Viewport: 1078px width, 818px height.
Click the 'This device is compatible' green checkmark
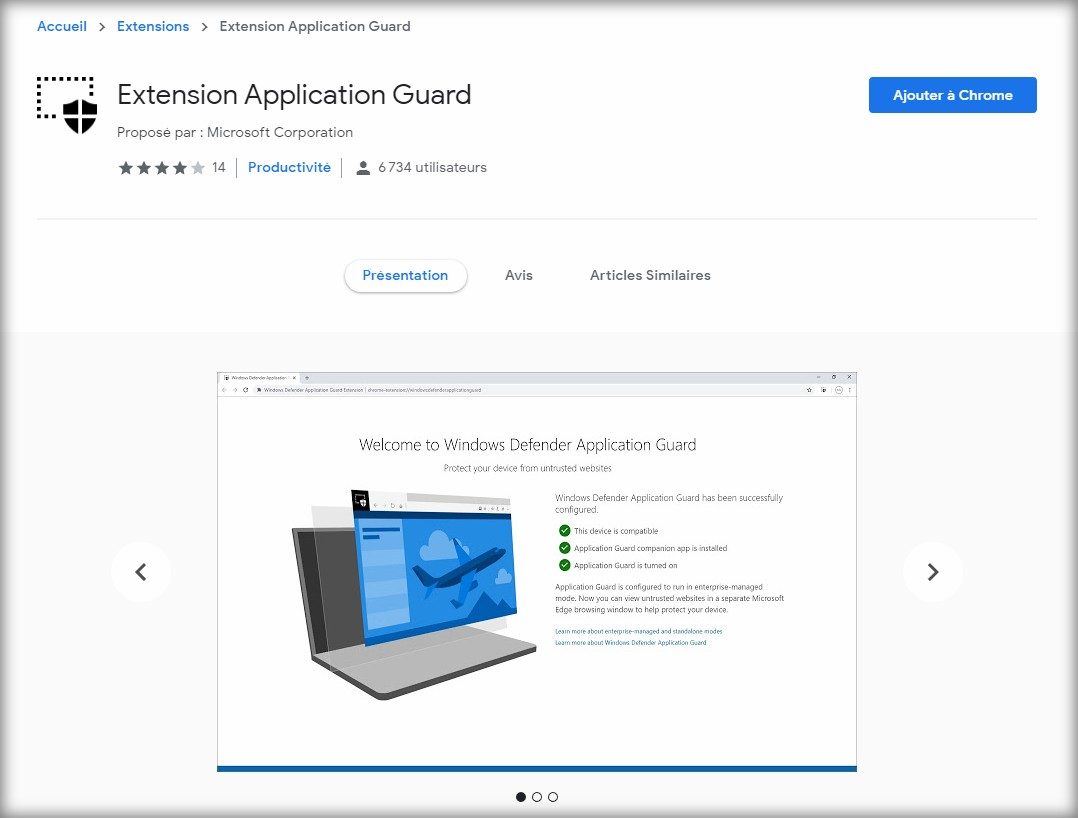point(564,531)
